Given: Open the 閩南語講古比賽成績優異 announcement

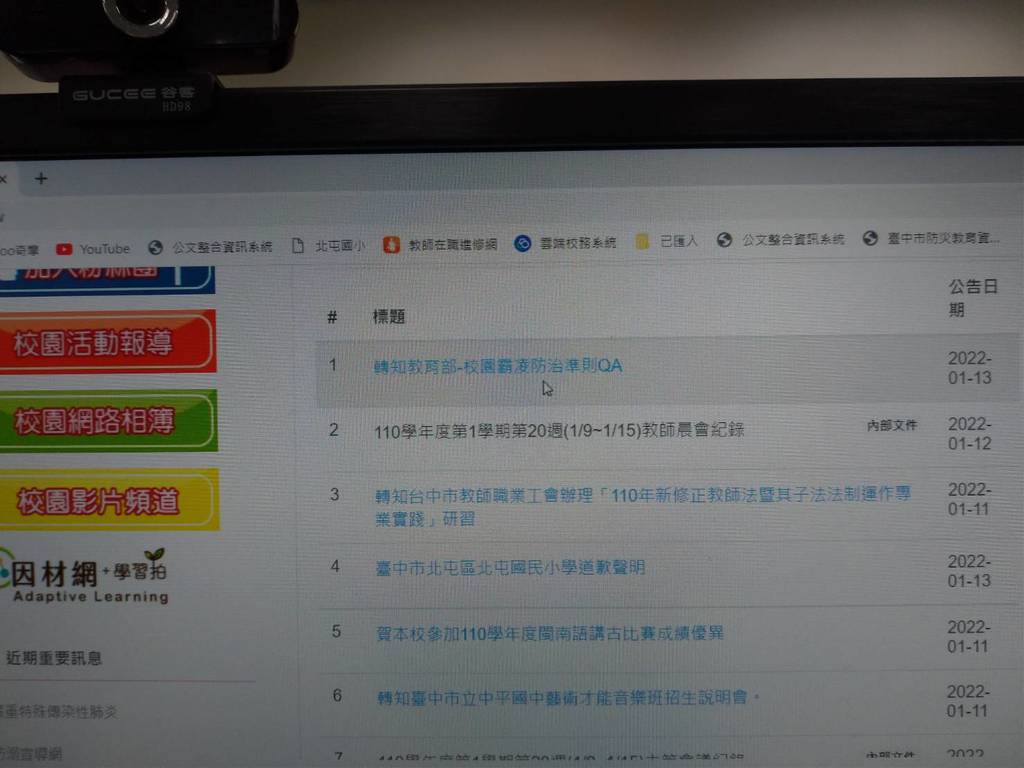Looking at the screenshot, I should click(x=550, y=633).
